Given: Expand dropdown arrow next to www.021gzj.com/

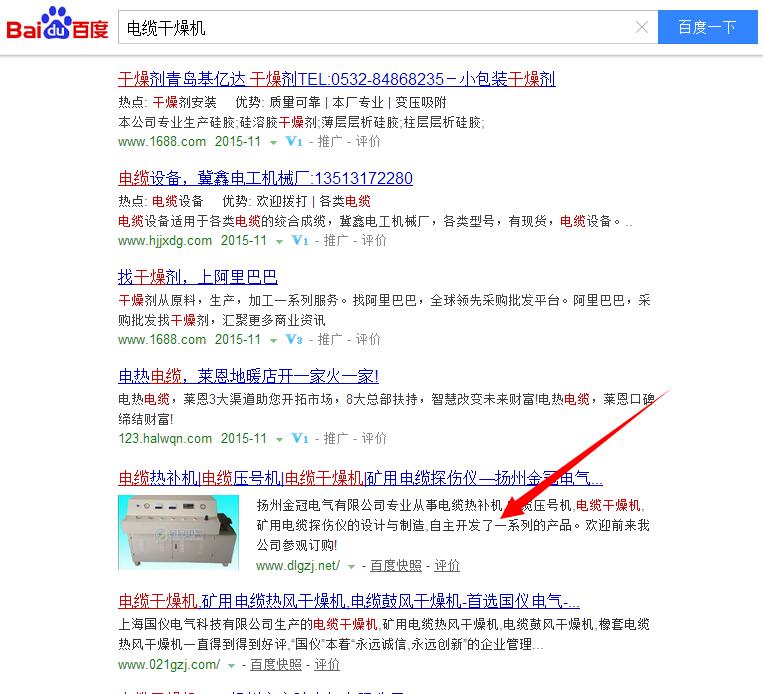Looking at the screenshot, I should (232, 666).
